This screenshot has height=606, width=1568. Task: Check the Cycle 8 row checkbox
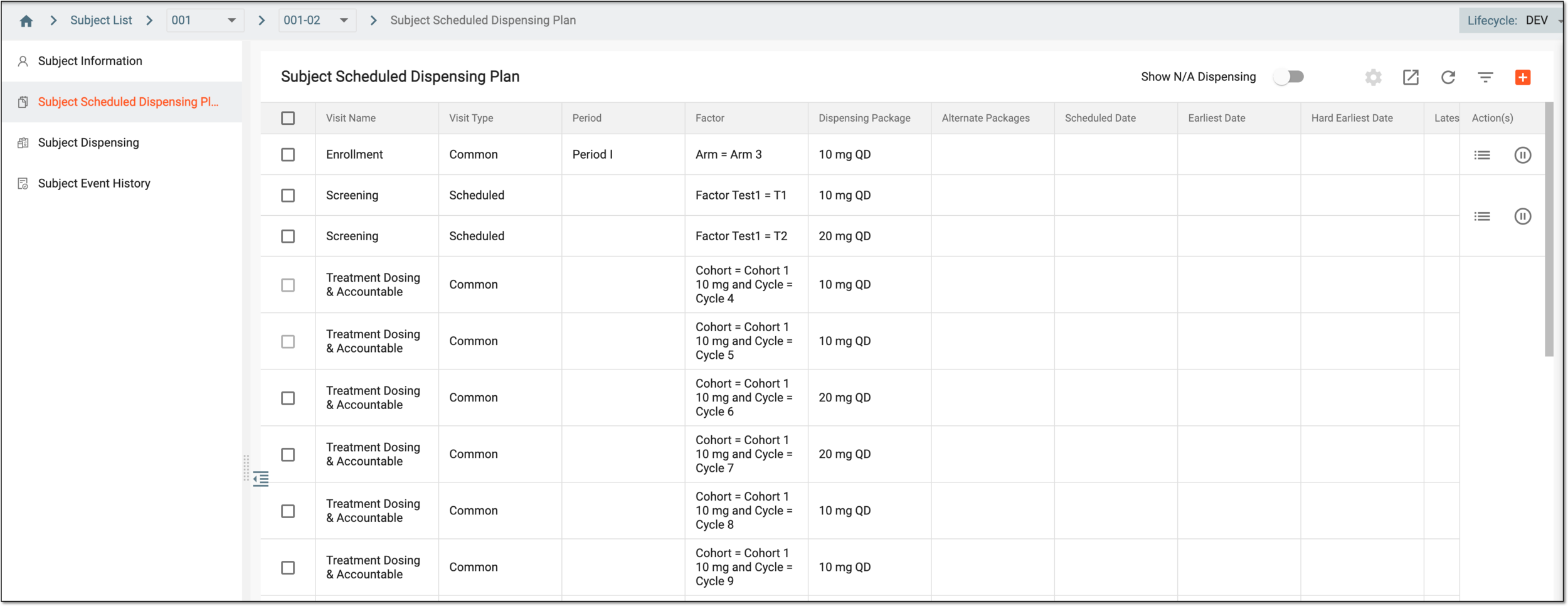coord(288,511)
